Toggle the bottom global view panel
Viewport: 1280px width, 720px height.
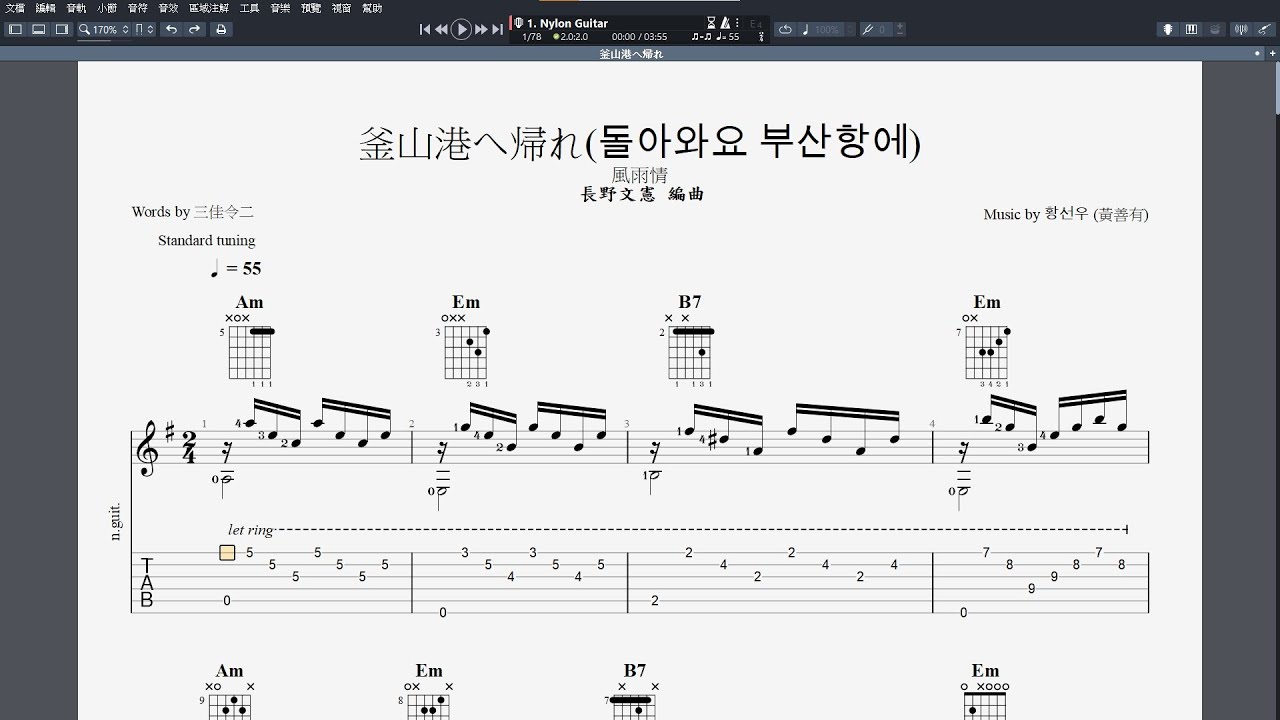pyautogui.click(x=38, y=29)
